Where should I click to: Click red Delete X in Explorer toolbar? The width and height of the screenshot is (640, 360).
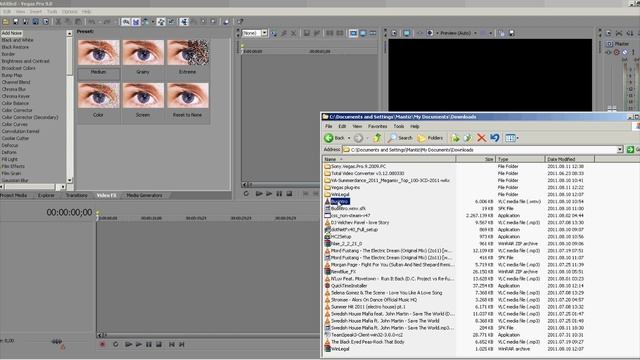(x=482, y=138)
